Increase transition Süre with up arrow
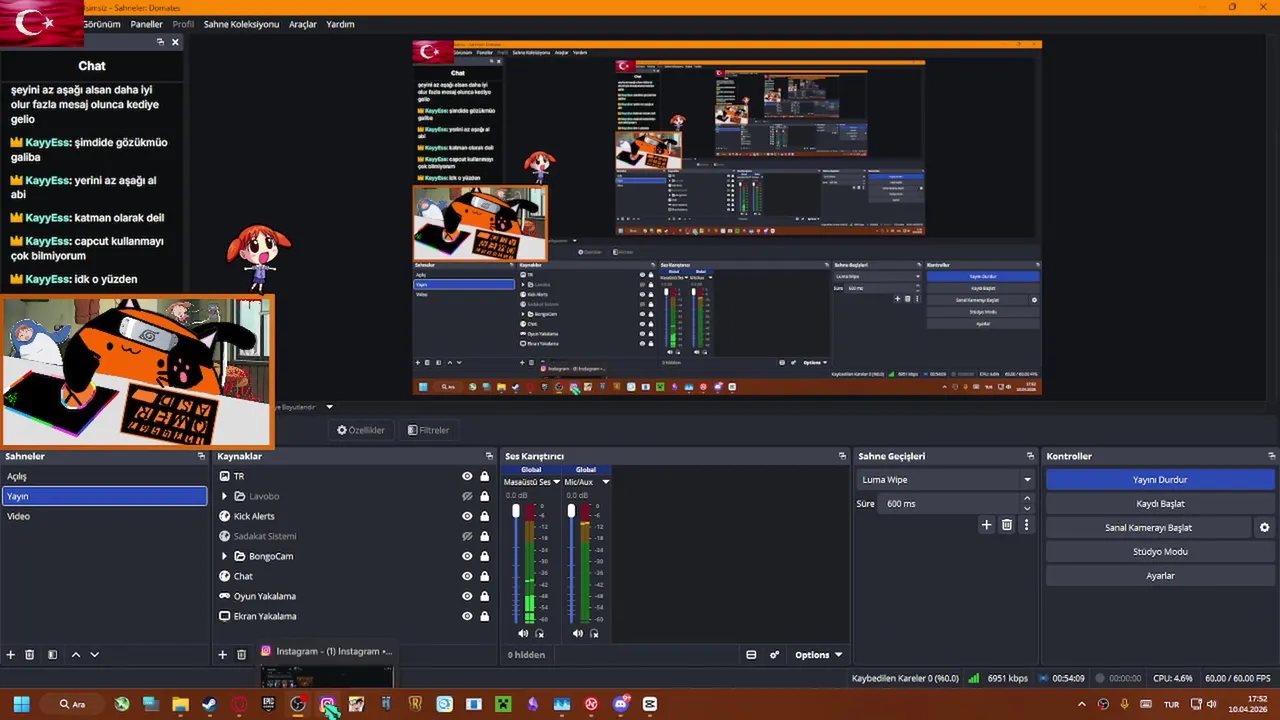Screen dimensions: 1280x720 point(1027,500)
